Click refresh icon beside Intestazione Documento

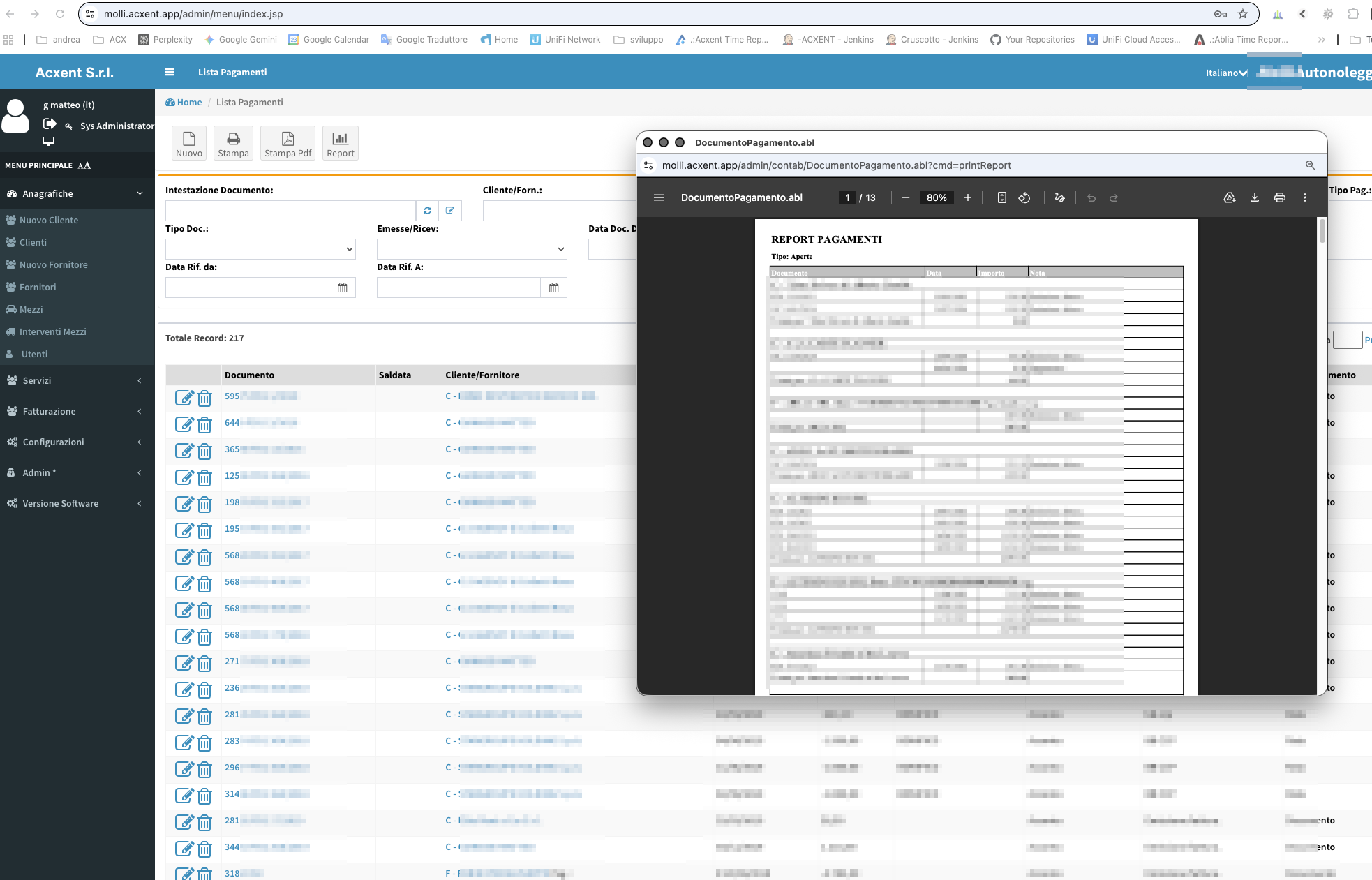pos(427,210)
